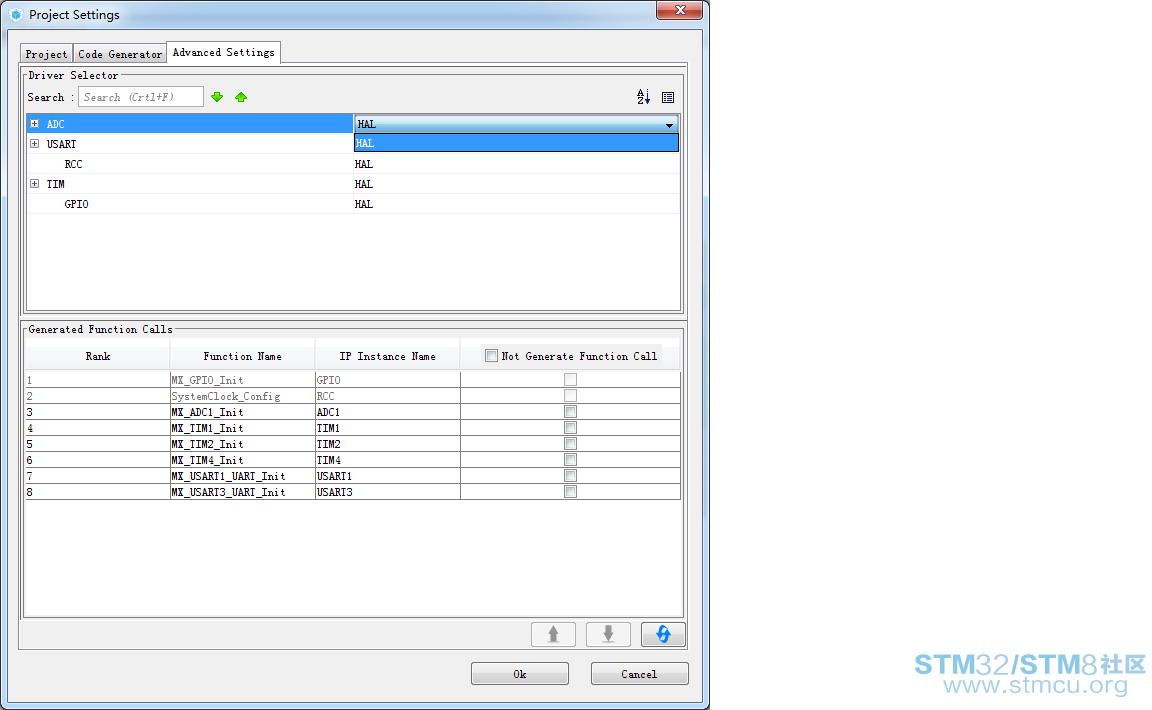Click the USART1 instance name cell

coord(387,476)
